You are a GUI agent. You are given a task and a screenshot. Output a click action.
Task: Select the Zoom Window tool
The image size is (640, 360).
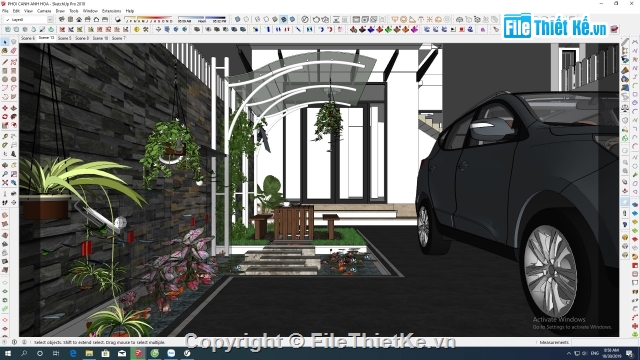pyautogui.click(x=13, y=174)
